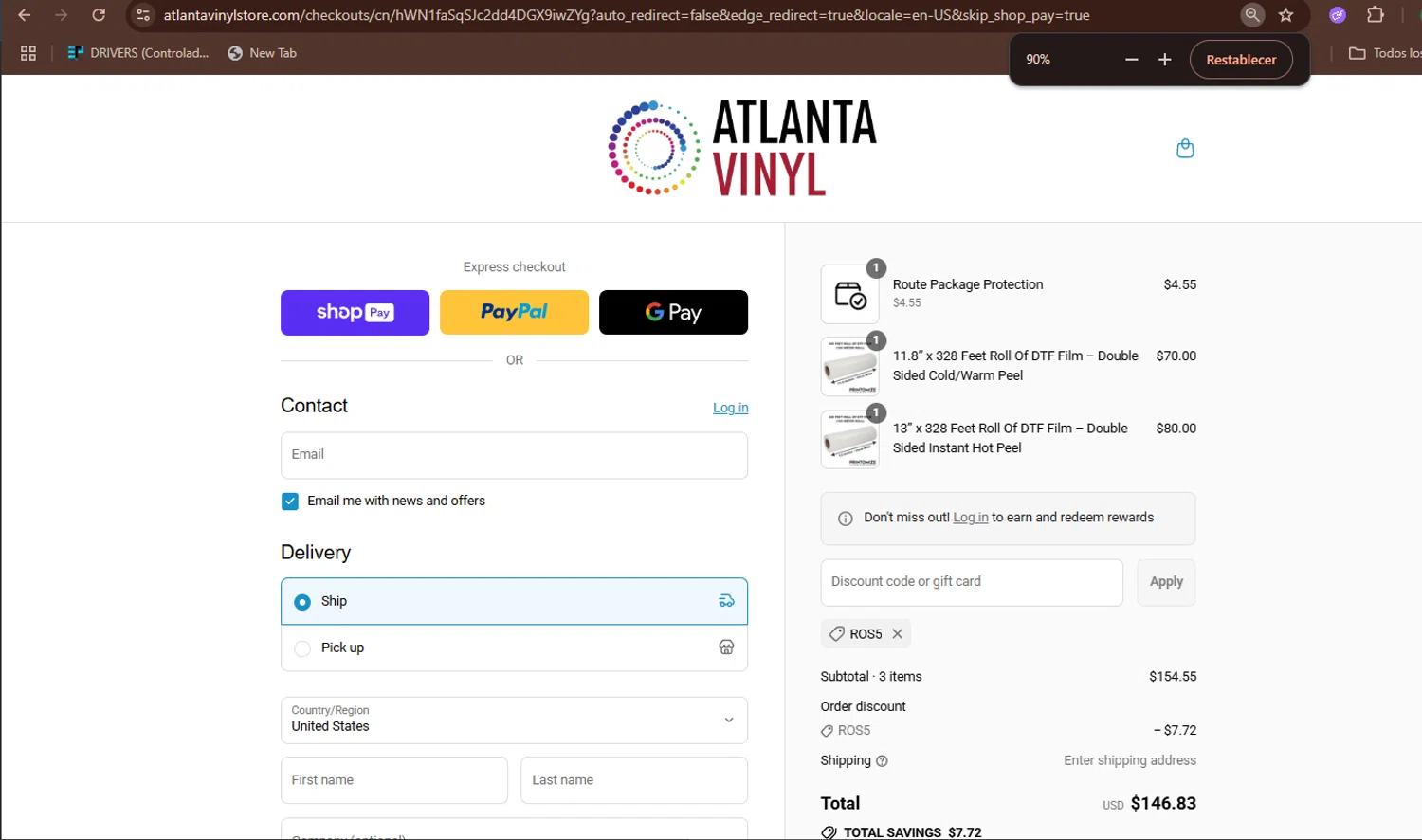Open the zoom magnifier icon in address bar
Image resolution: width=1422 pixels, height=840 pixels.
[1252, 15]
